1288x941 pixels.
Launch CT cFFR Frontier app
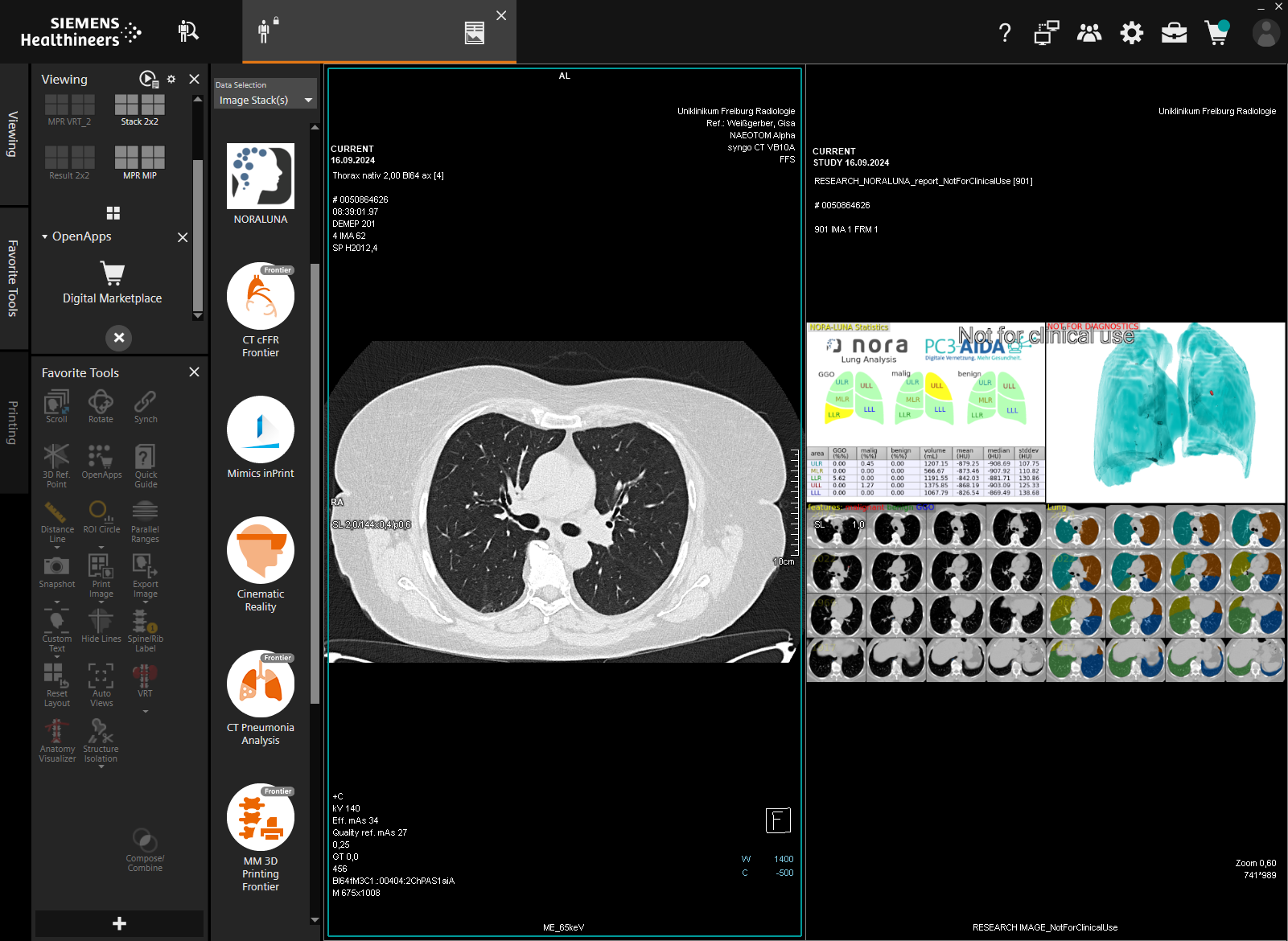click(x=260, y=296)
